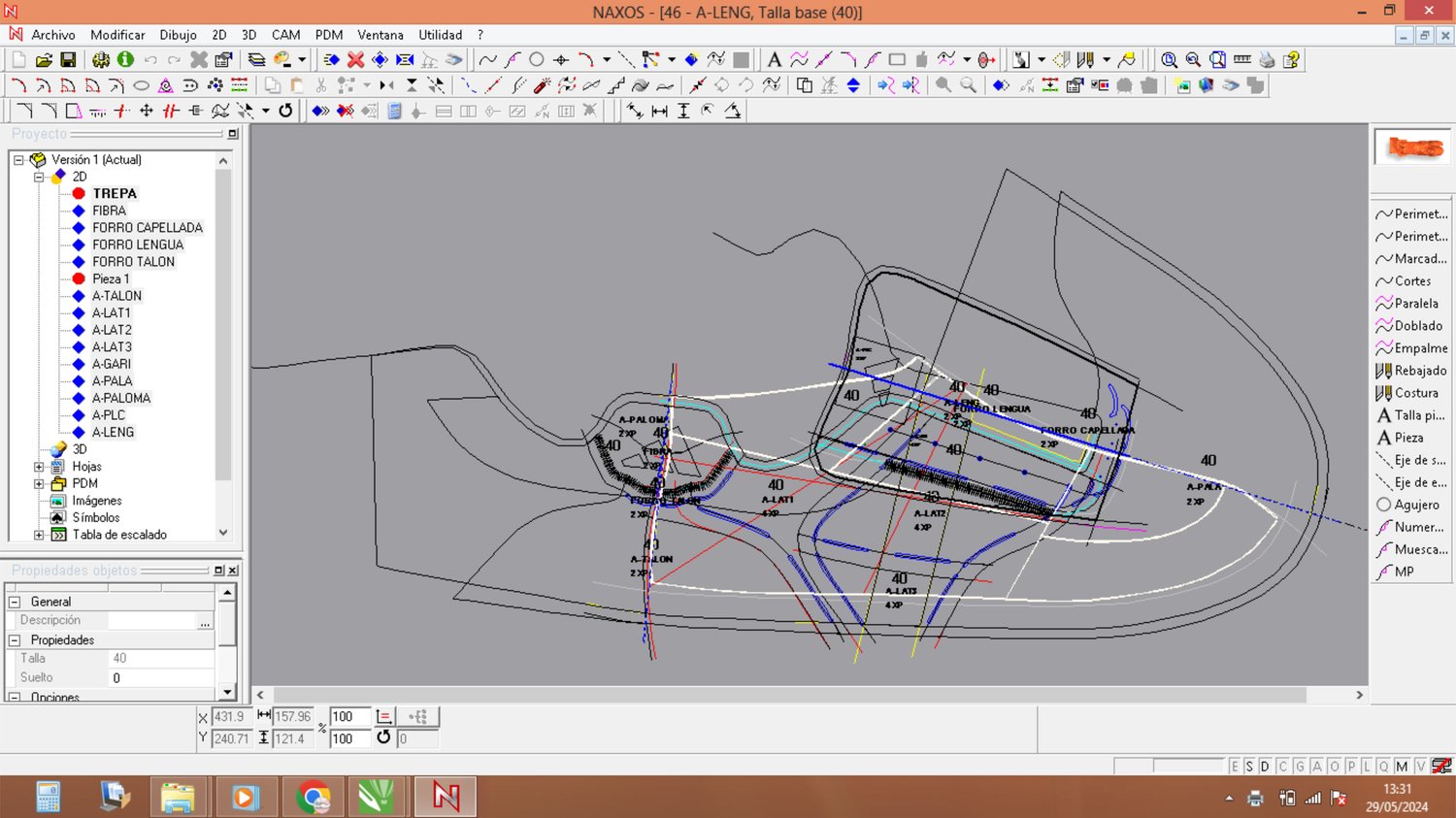Click the green information icon
Image resolution: width=1456 pixels, height=818 pixels.
124,60
